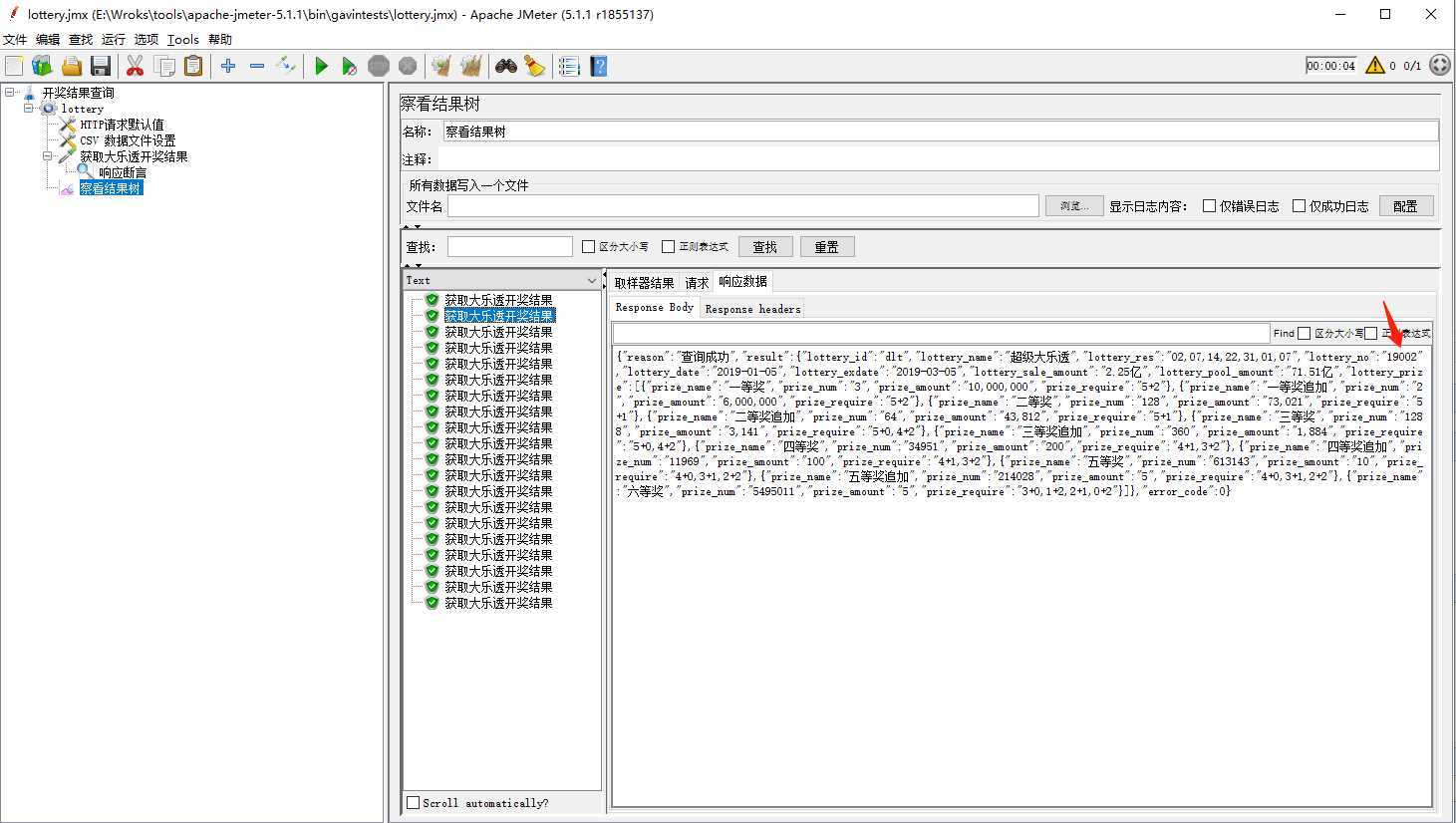This screenshot has width=1456, height=823.
Task: Open Help via blue question icon
Action: point(598,66)
